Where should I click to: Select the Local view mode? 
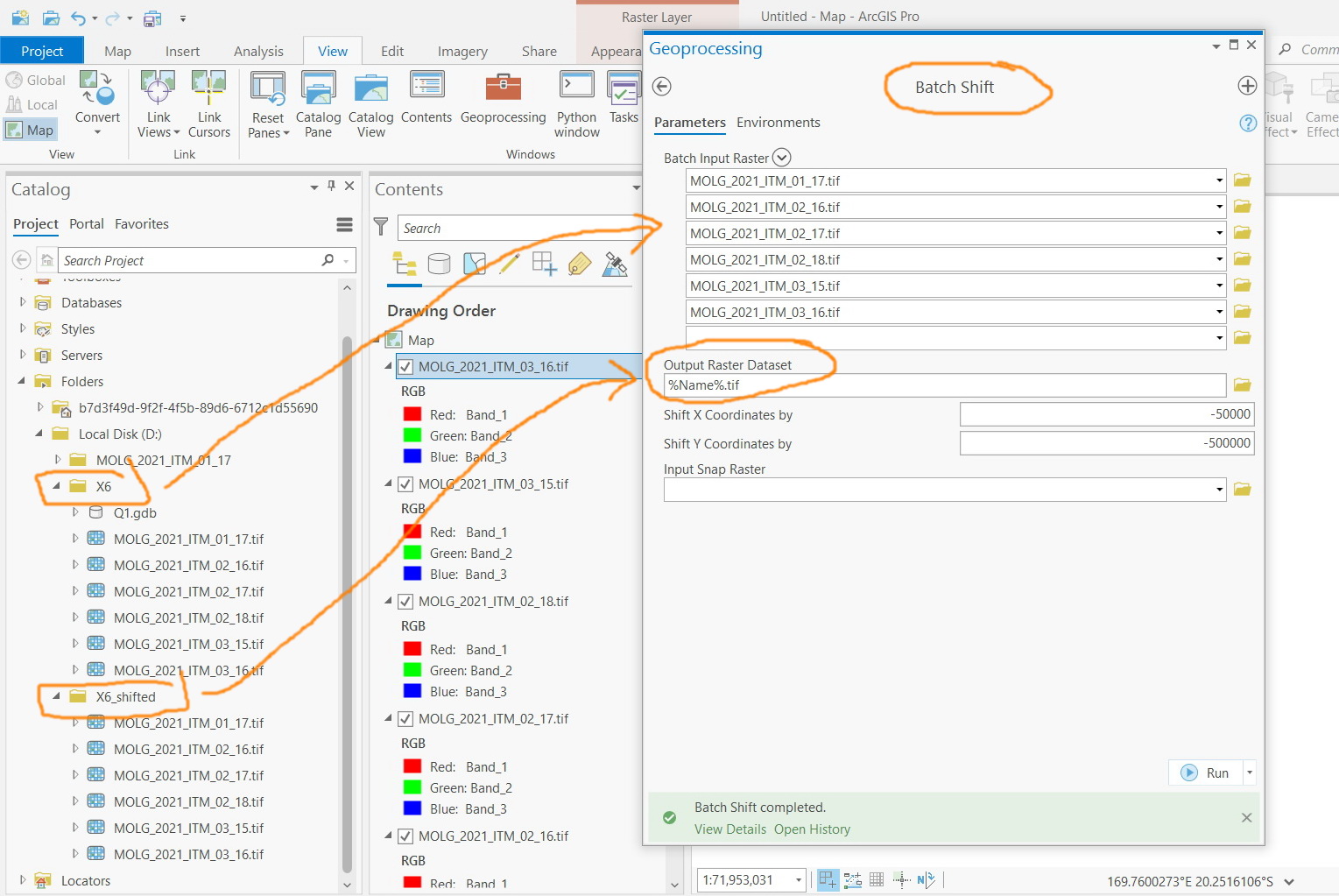click(32, 104)
